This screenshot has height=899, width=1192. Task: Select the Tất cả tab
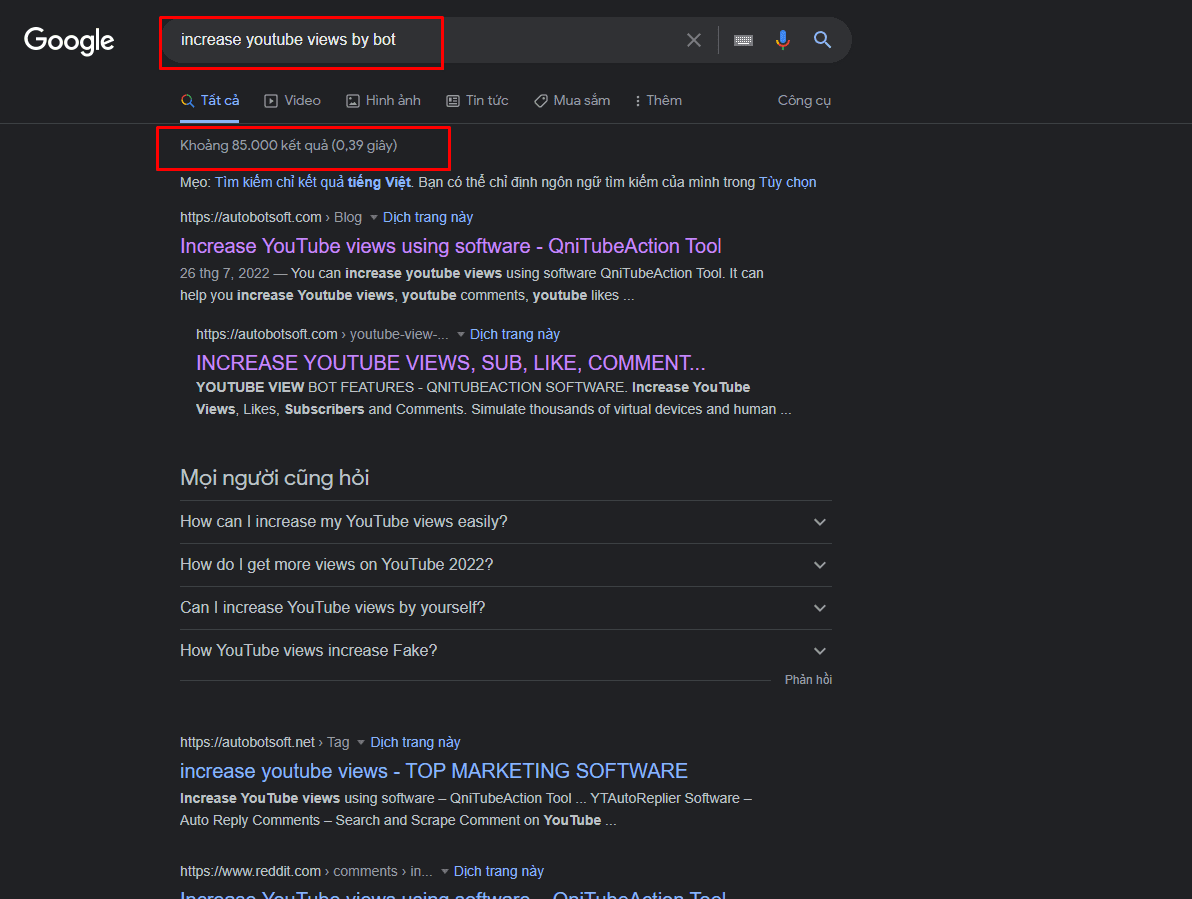click(x=210, y=100)
